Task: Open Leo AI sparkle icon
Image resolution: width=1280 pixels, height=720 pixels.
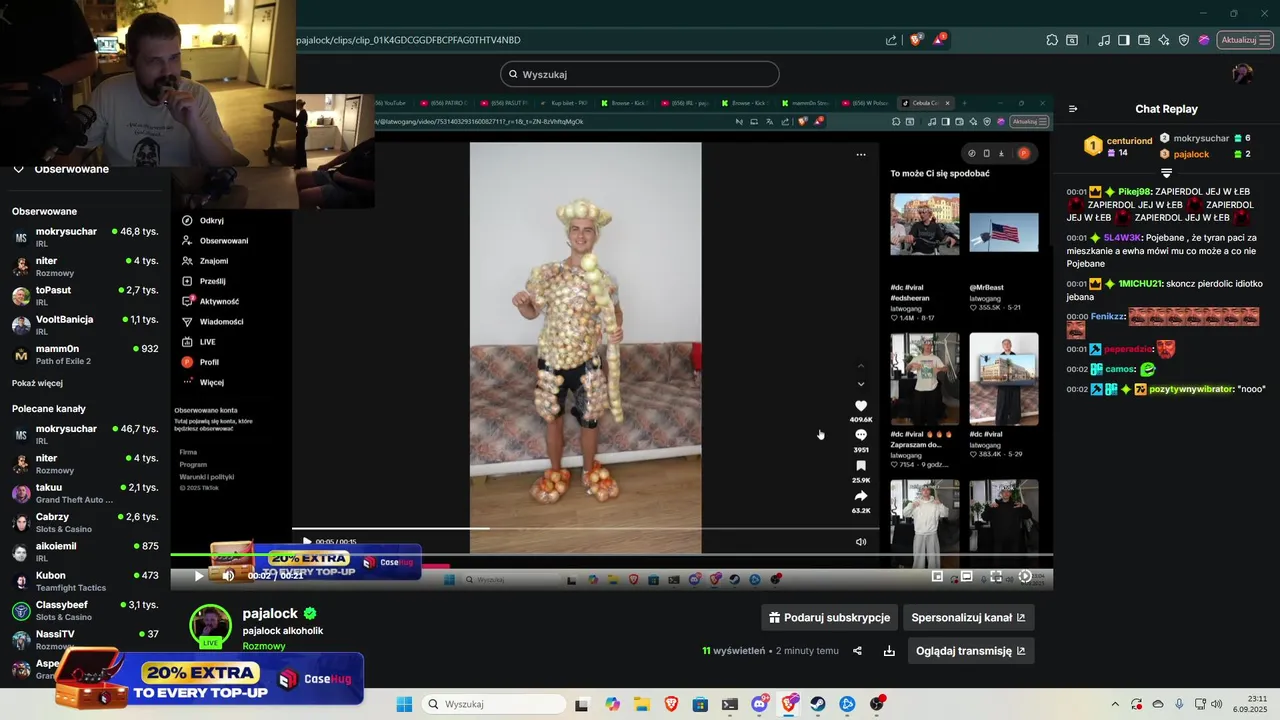Action: tap(1164, 40)
